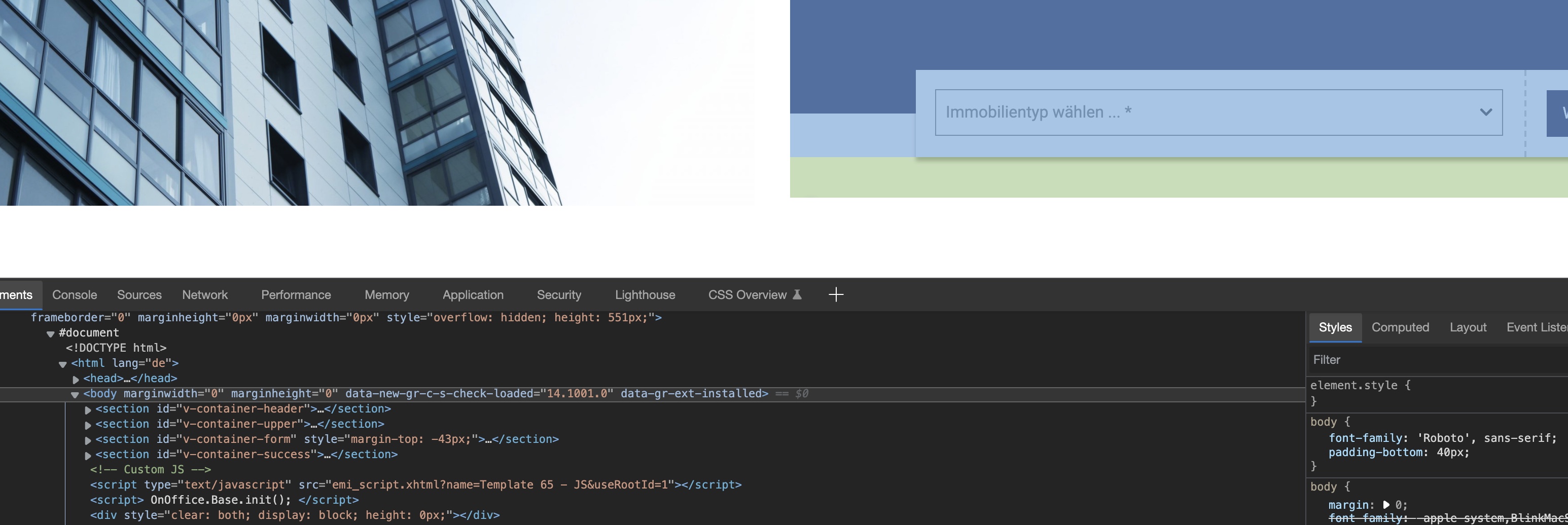Image resolution: width=1568 pixels, height=525 pixels.
Task: Click the chevron arrow in Immobilientyp select
Action: pos(1486,113)
